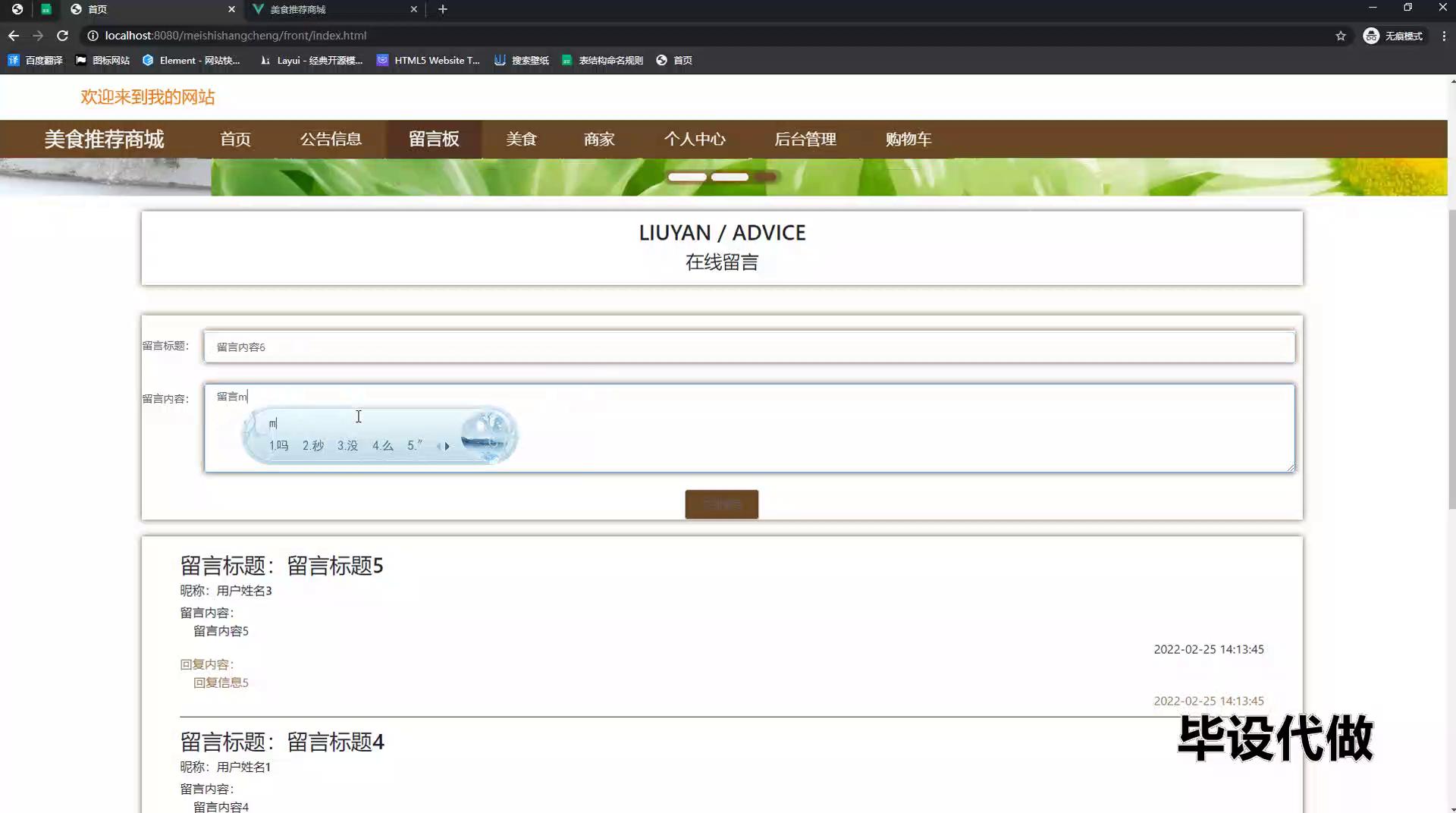Open the Chrome three-dot menu

pos(1444,36)
